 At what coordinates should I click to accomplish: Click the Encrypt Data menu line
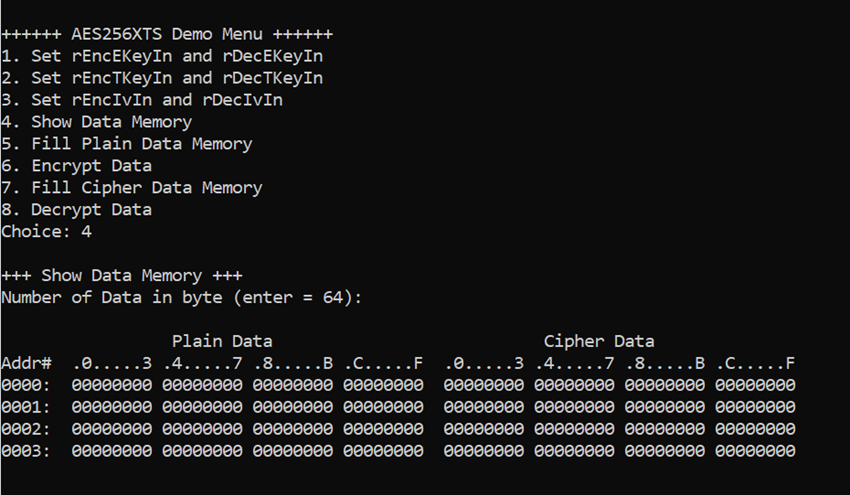point(76,166)
